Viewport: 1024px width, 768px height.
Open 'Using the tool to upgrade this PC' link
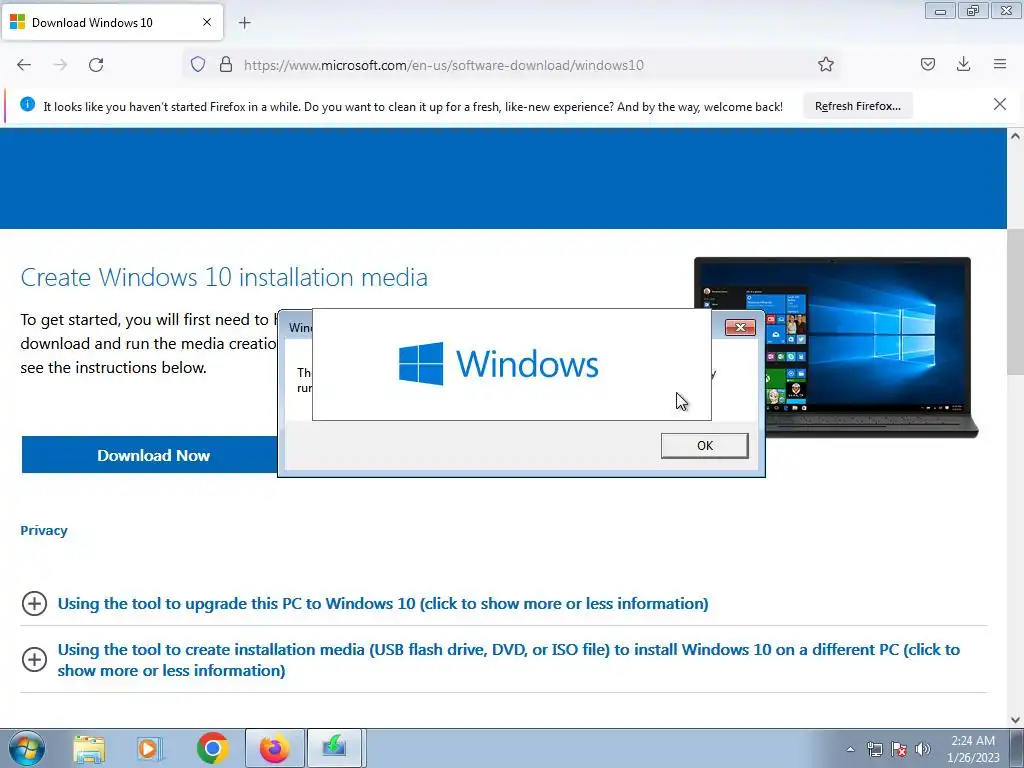pos(383,603)
